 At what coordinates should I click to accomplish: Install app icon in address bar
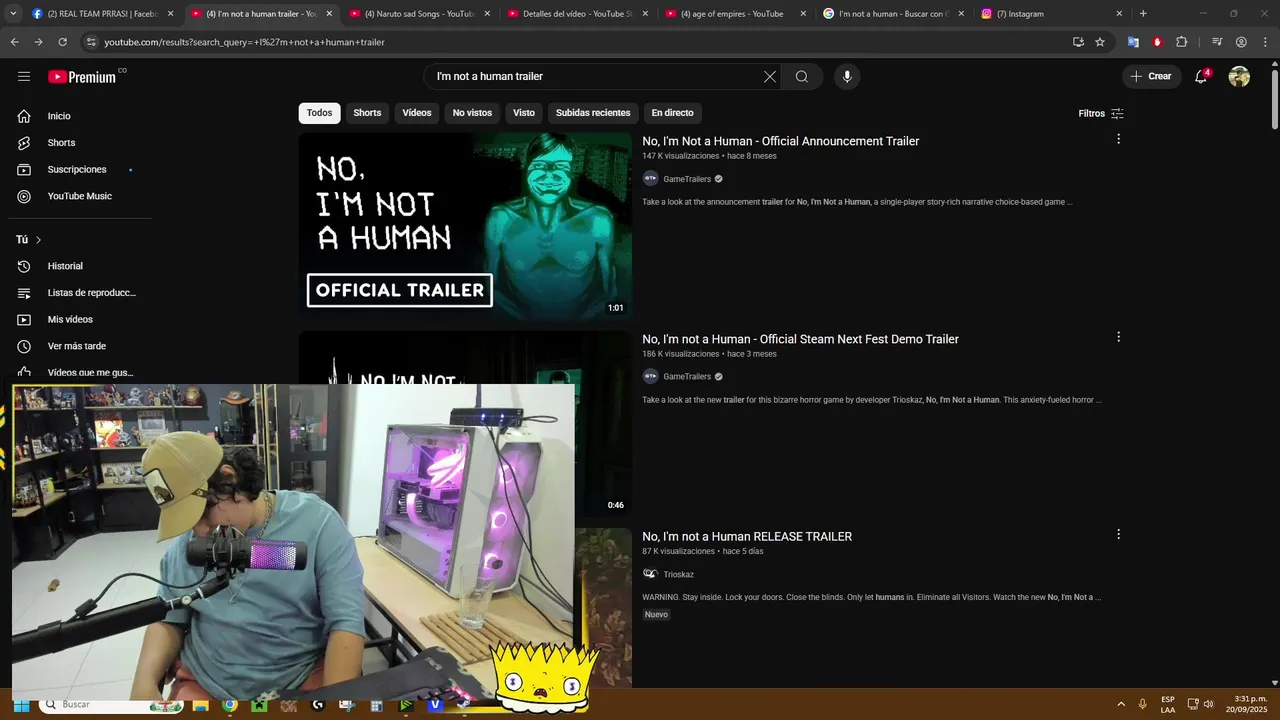(1078, 42)
